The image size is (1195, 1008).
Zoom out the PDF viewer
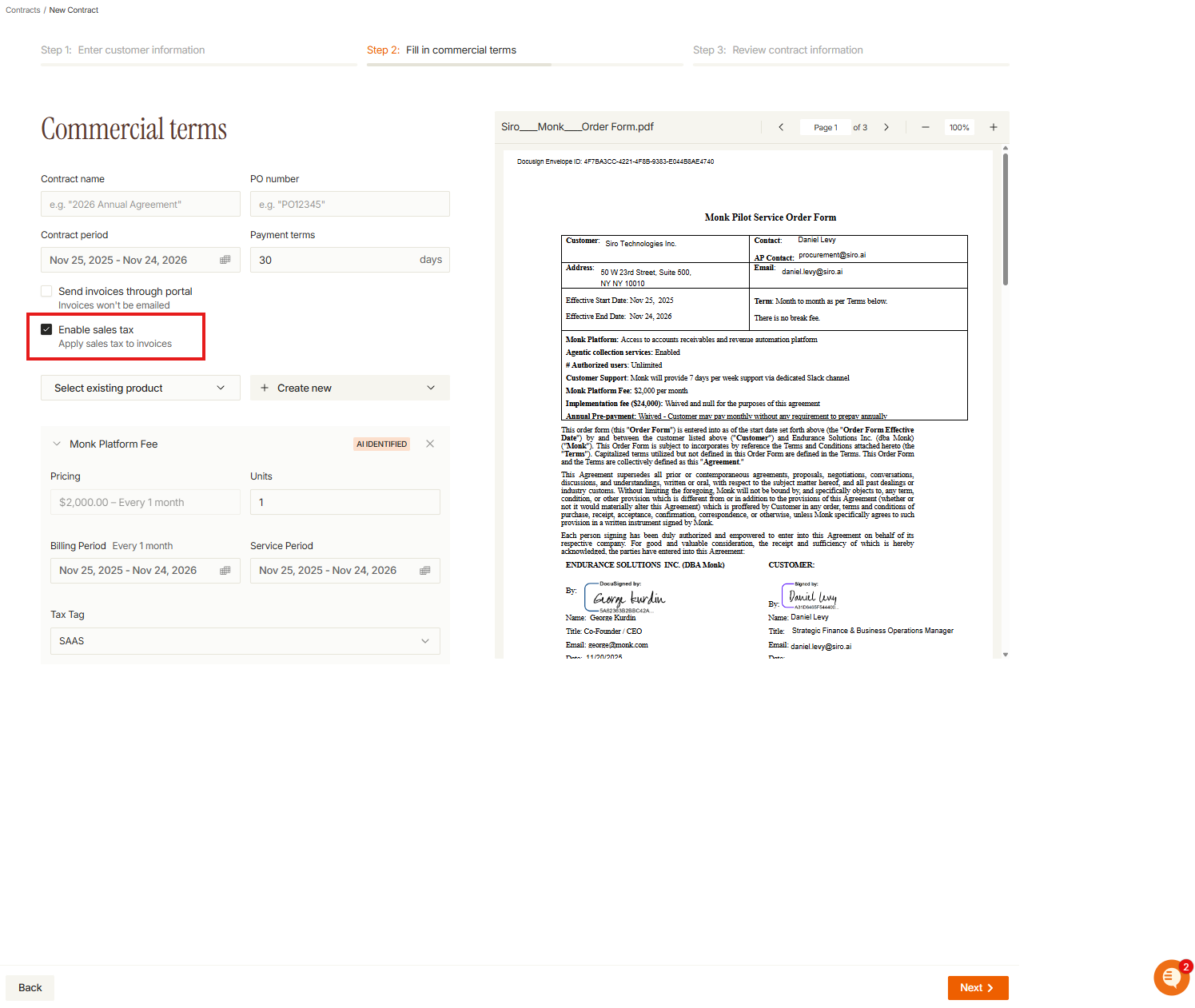(x=926, y=127)
